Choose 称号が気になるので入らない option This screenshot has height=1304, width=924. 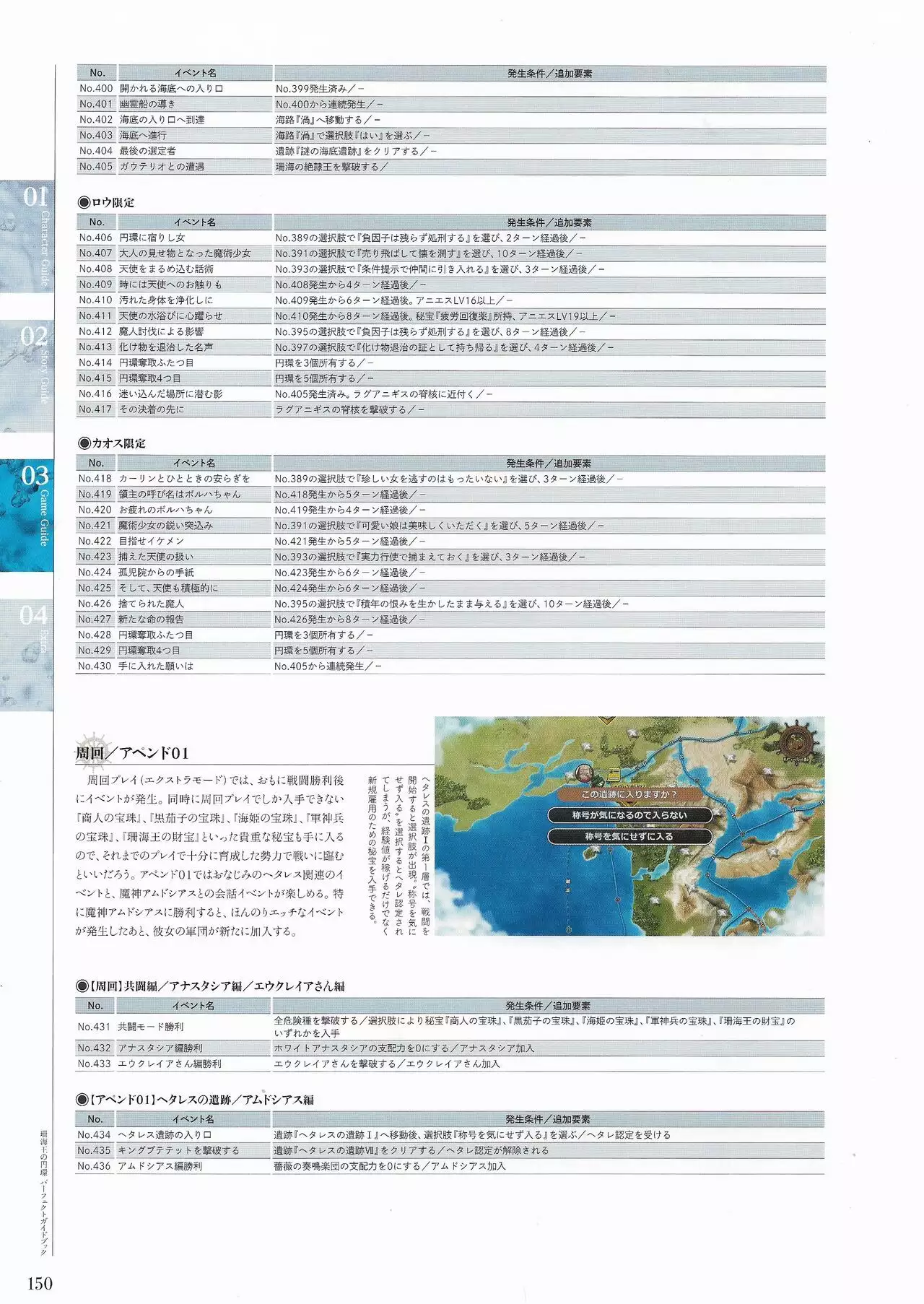click(629, 815)
